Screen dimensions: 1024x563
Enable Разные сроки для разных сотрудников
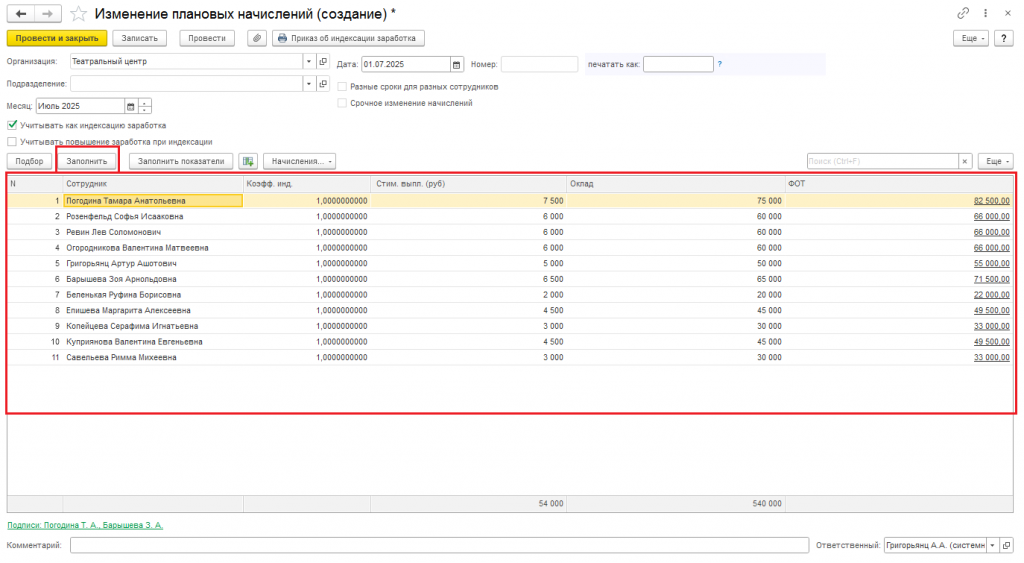coord(342,86)
